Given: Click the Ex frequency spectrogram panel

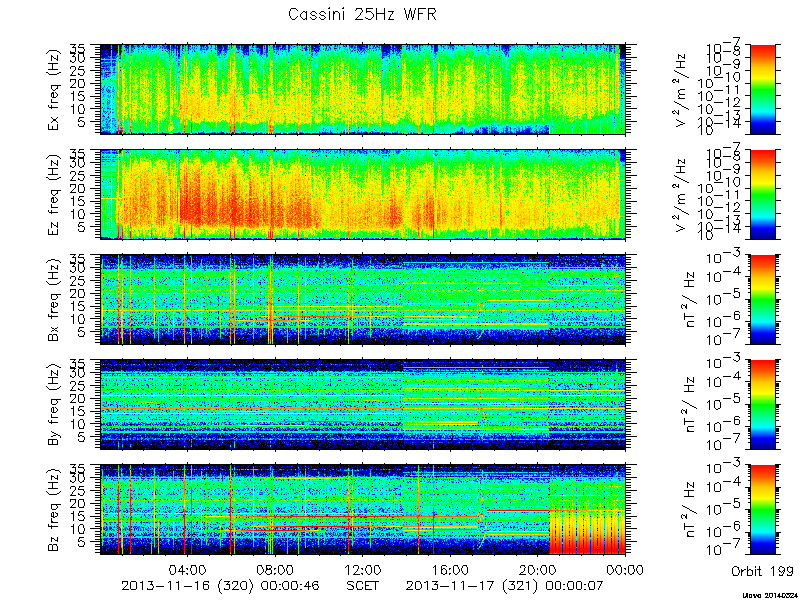Looking at the screenshot, I should coord(363,89).
